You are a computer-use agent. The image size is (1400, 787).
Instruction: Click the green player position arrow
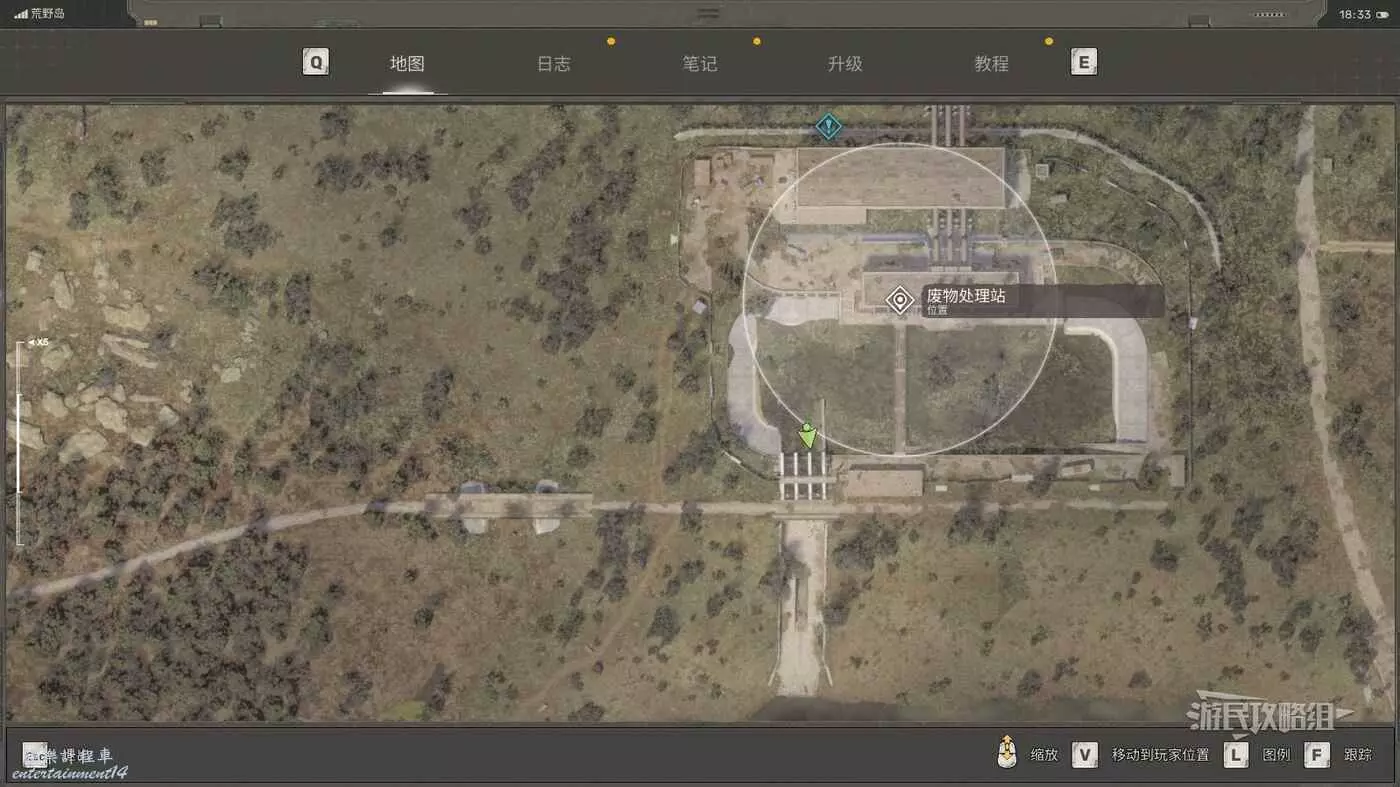(808, 435)
